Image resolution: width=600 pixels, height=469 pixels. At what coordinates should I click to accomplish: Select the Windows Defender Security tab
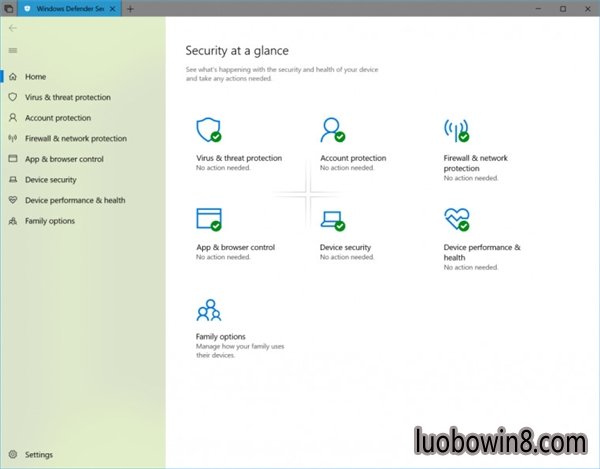click(x=69, y=8)
